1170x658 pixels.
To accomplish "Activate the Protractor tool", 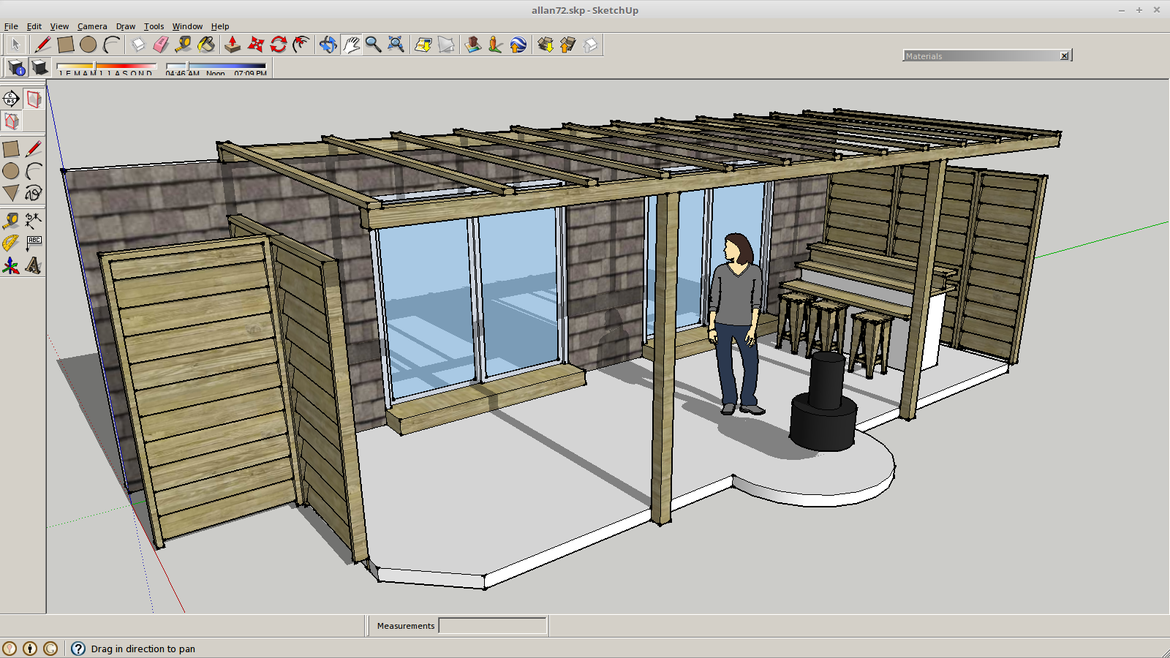I will click(x=11, y=243).
